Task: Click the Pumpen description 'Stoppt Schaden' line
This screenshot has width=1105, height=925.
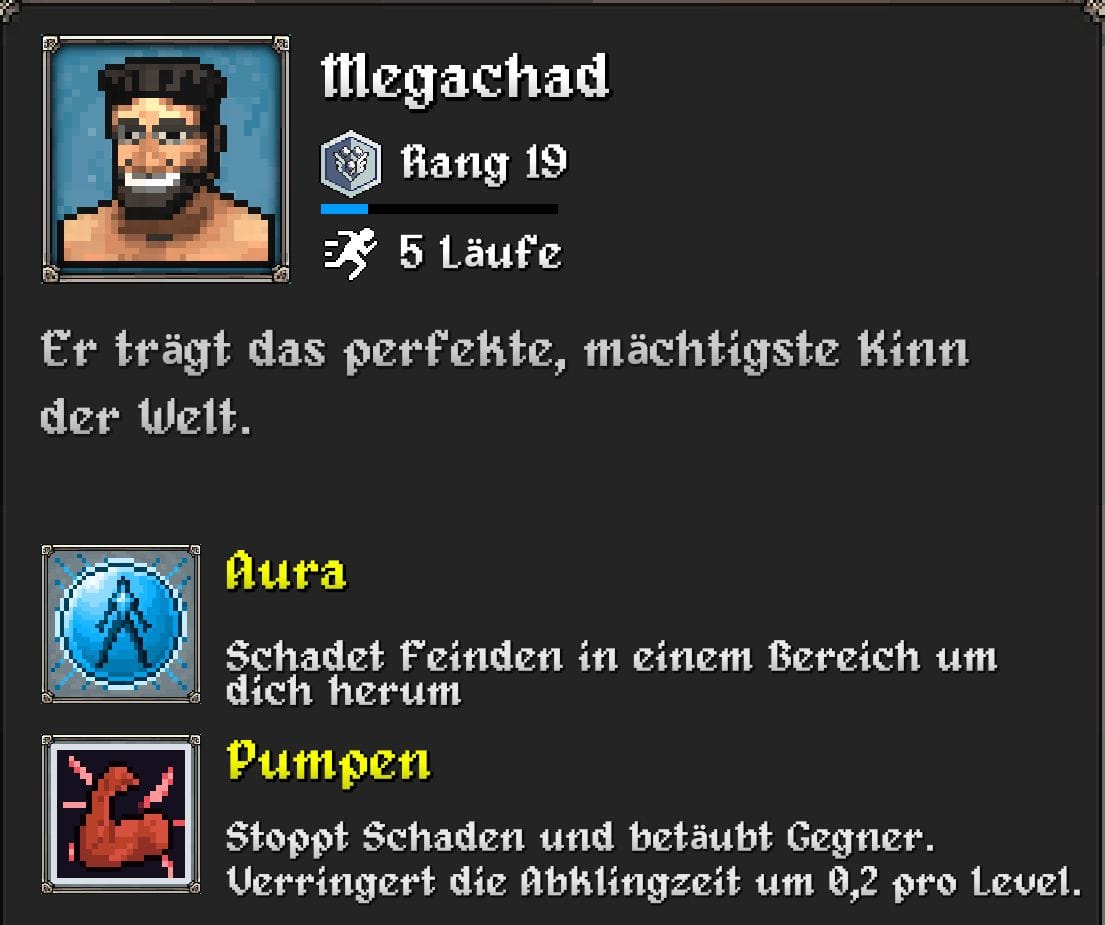Action: point(580,838)
